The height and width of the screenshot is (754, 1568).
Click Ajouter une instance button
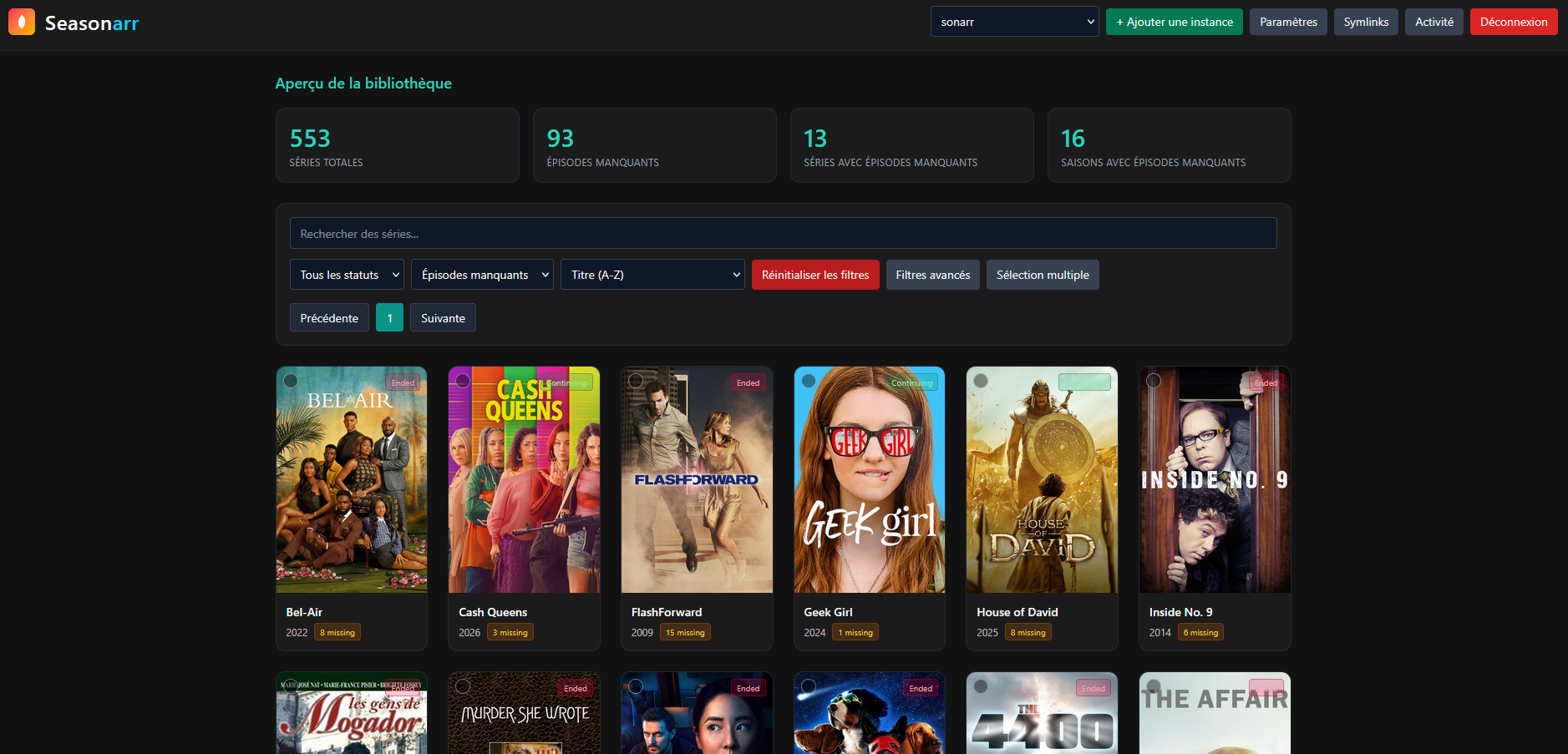pyautogui.click(x=1174, y=22)
